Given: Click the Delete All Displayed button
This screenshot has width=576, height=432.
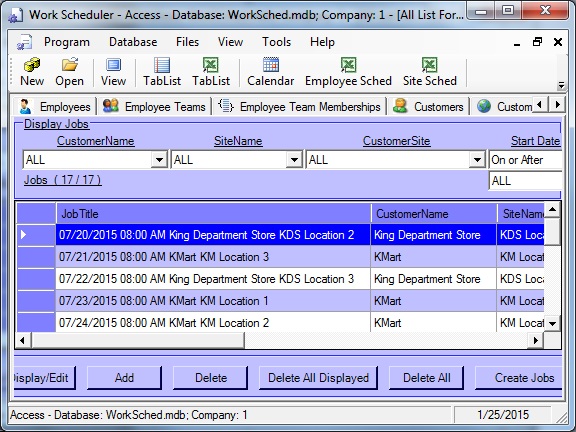Looking at the screenshot, I should click(318, 378).
